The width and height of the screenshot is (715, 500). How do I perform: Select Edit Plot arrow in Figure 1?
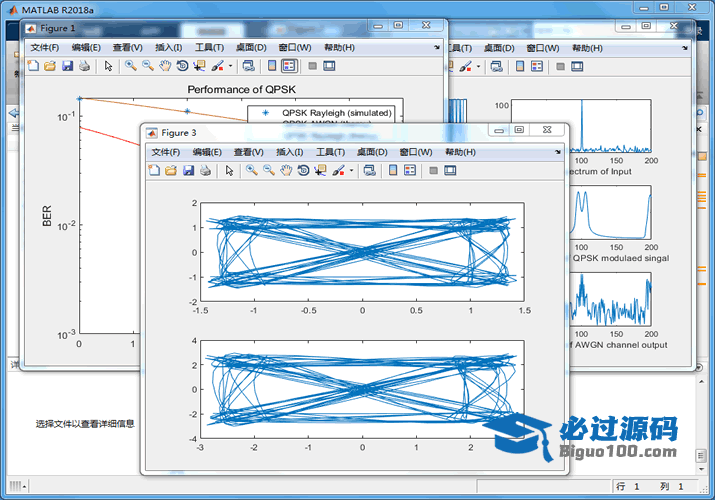tap(109, 66)
